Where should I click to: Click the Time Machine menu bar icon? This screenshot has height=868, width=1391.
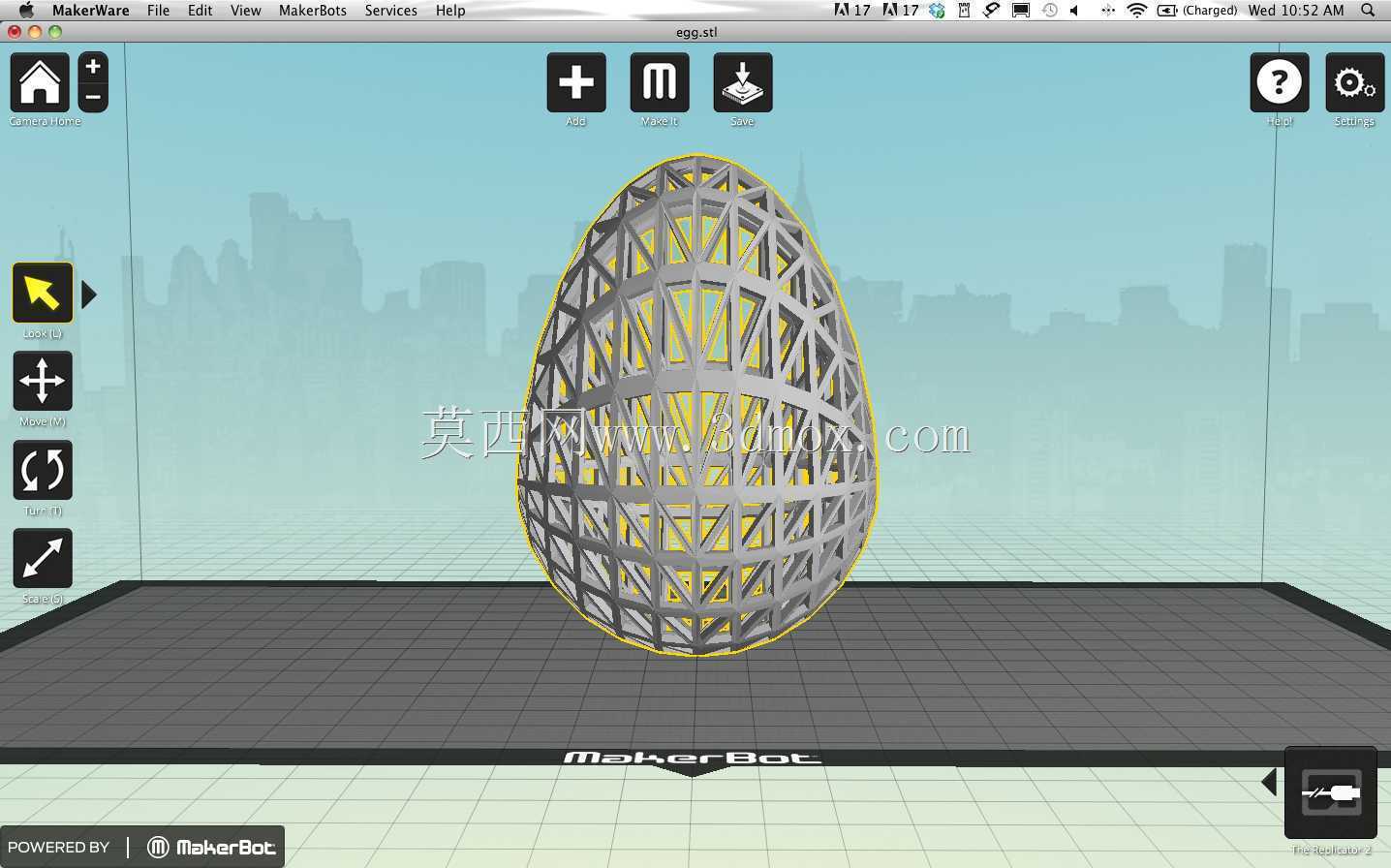pyautogui.click(x=1050, y=11)
